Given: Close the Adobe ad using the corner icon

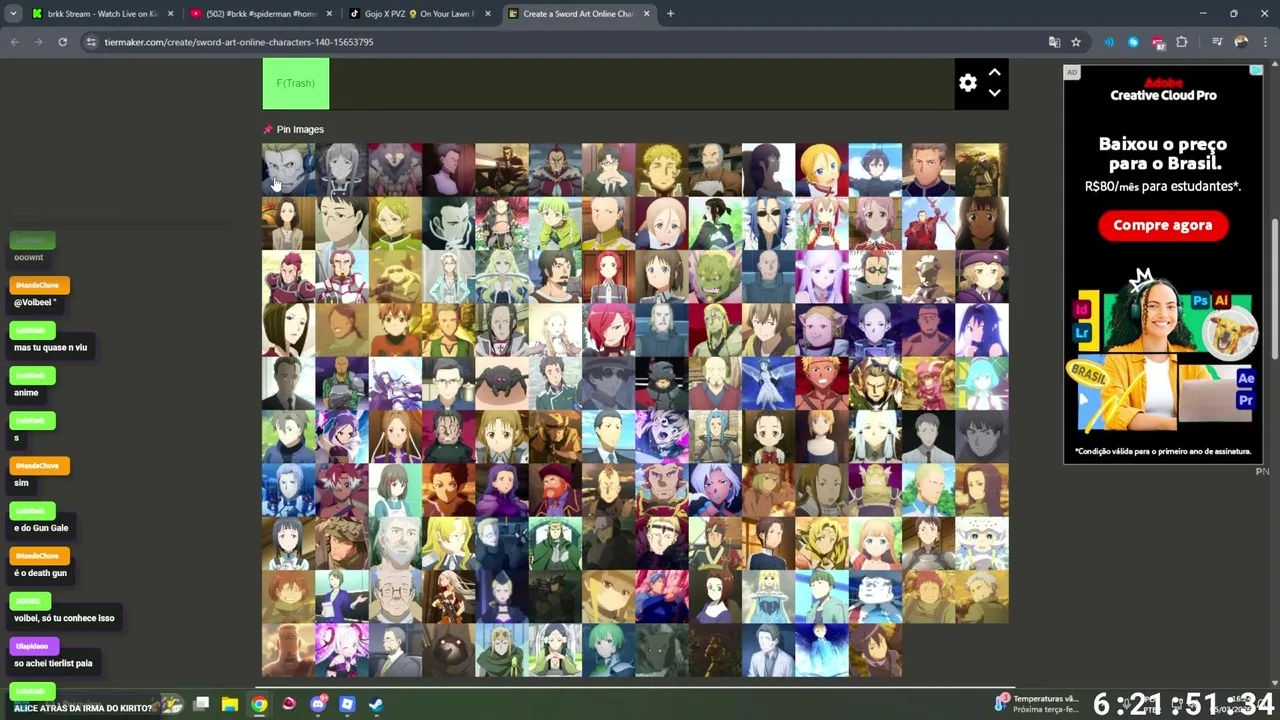Looking at the screenshot, I should (x=1256, y=71).
